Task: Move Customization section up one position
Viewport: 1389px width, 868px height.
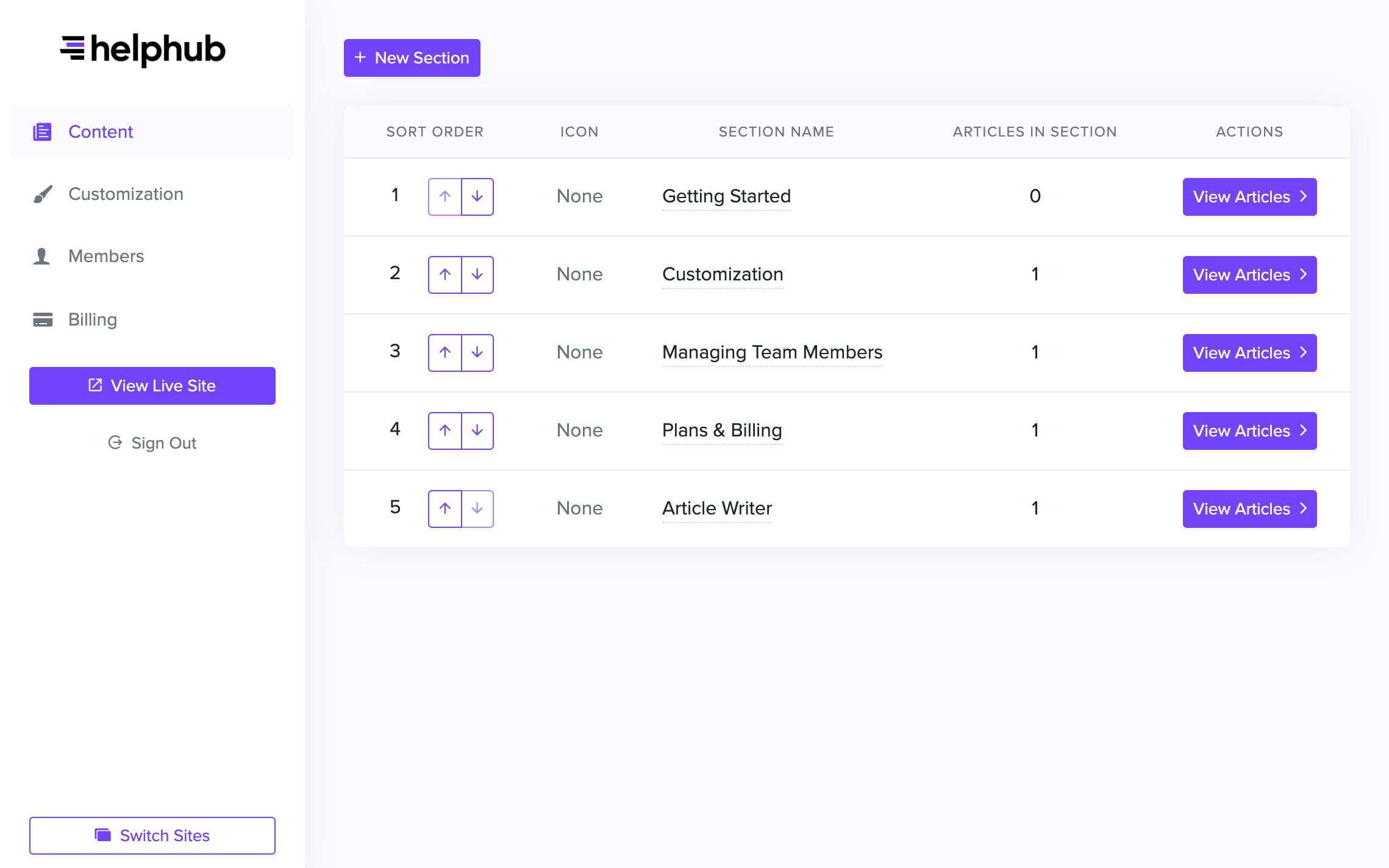Action: [445, 274]
